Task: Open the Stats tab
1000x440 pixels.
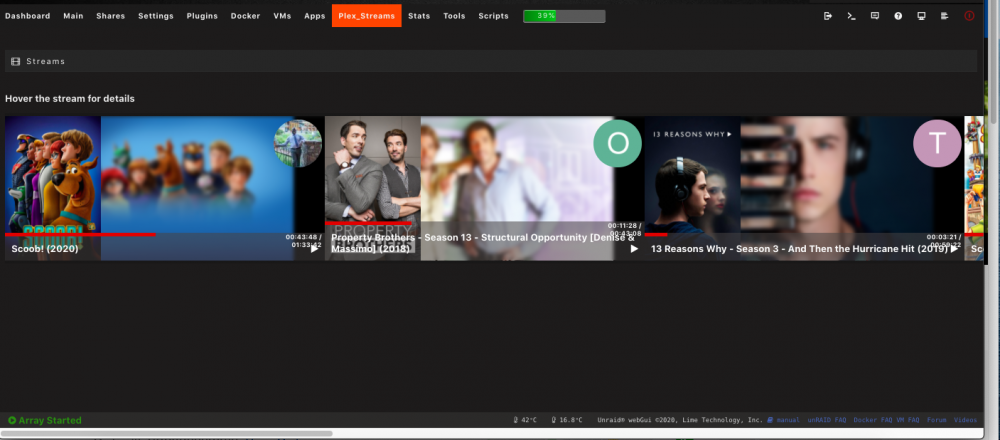Action: 419,16
